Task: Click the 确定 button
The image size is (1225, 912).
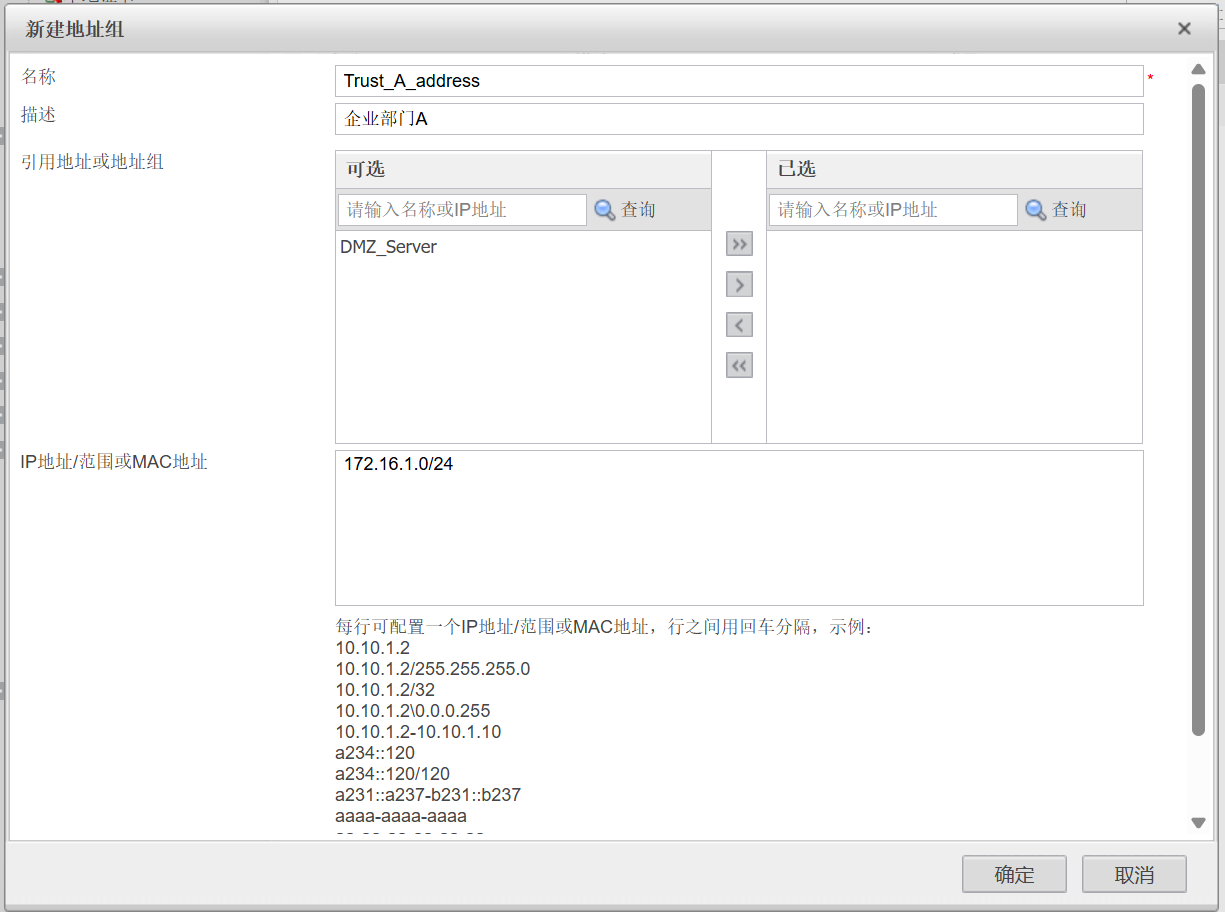Action: [1014, 874]
